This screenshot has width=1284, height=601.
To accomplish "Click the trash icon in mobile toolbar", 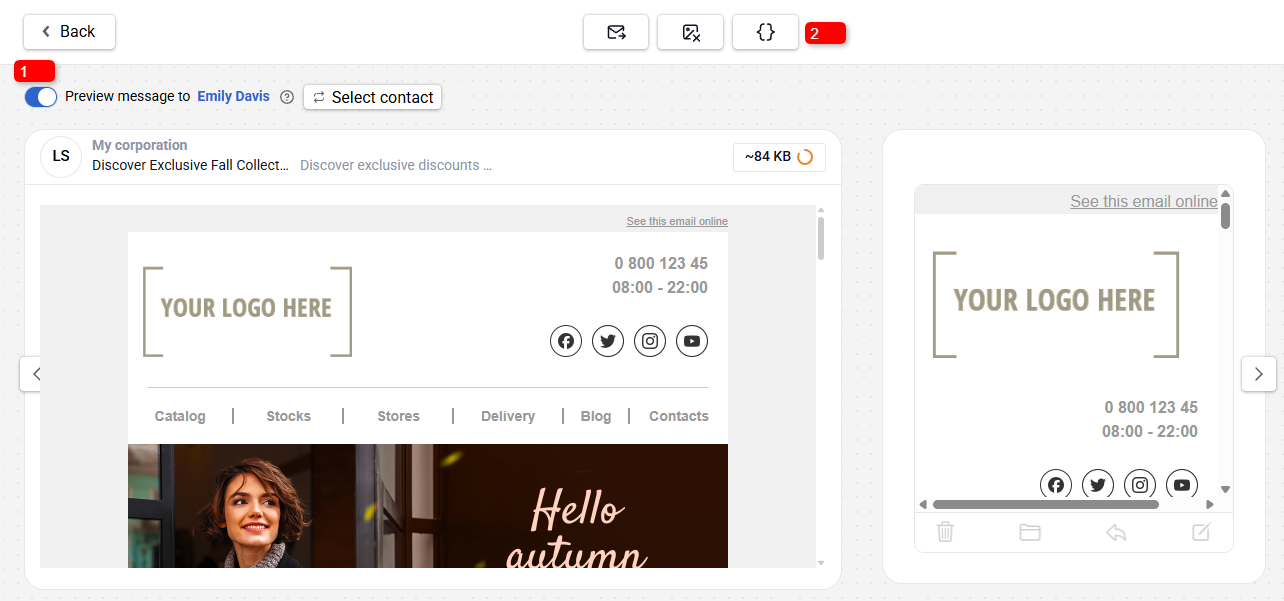I will [x=945, y=532].
